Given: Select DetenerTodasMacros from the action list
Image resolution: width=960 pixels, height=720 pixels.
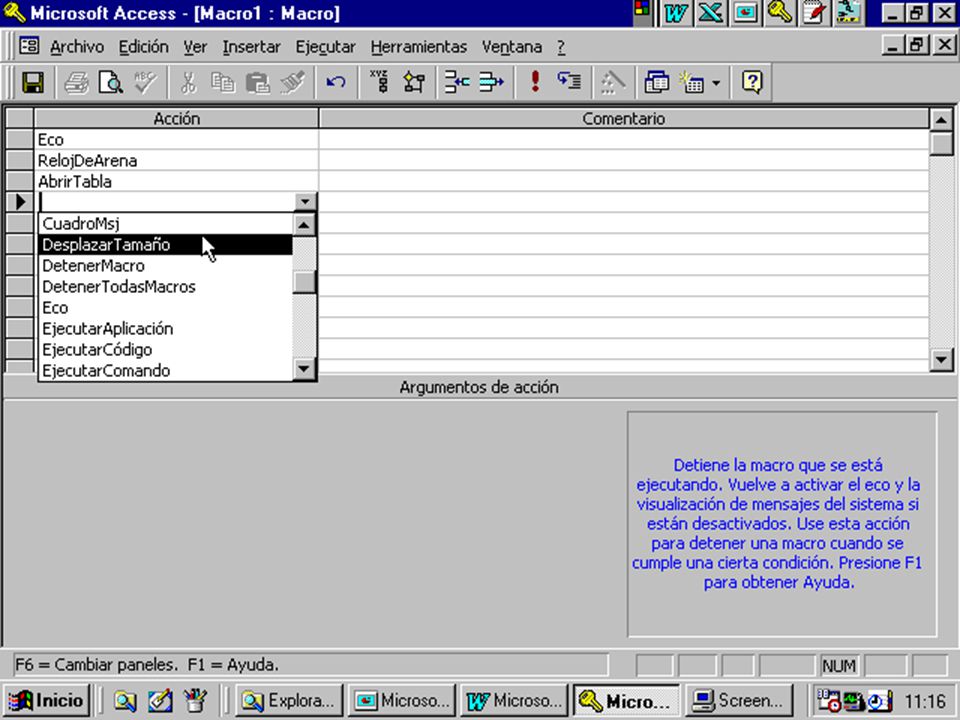Looking at the screenshot, I should (x=165, y=287).
